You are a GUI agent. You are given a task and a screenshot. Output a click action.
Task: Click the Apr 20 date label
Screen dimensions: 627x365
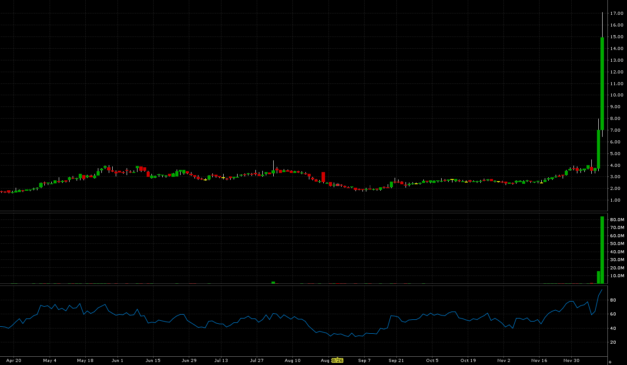coord(14,361)
